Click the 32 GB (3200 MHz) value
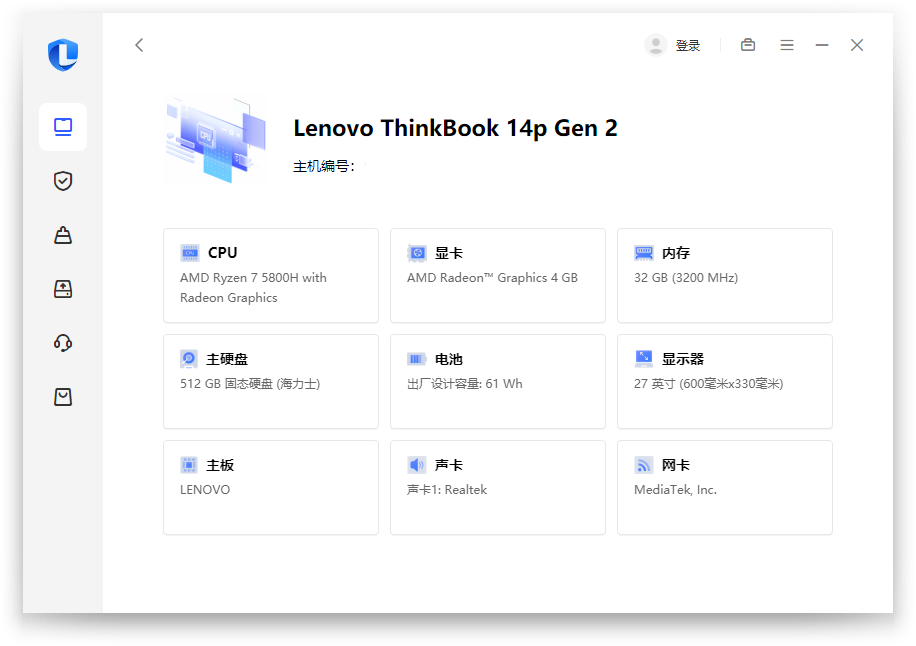916x646 pixels. tap(686, 277)
